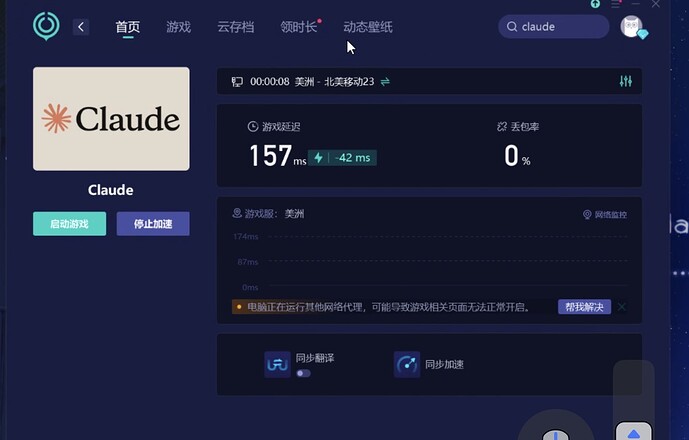
Task: Click the packet loss icon beside 丢包率
Action: click(502, 127)
